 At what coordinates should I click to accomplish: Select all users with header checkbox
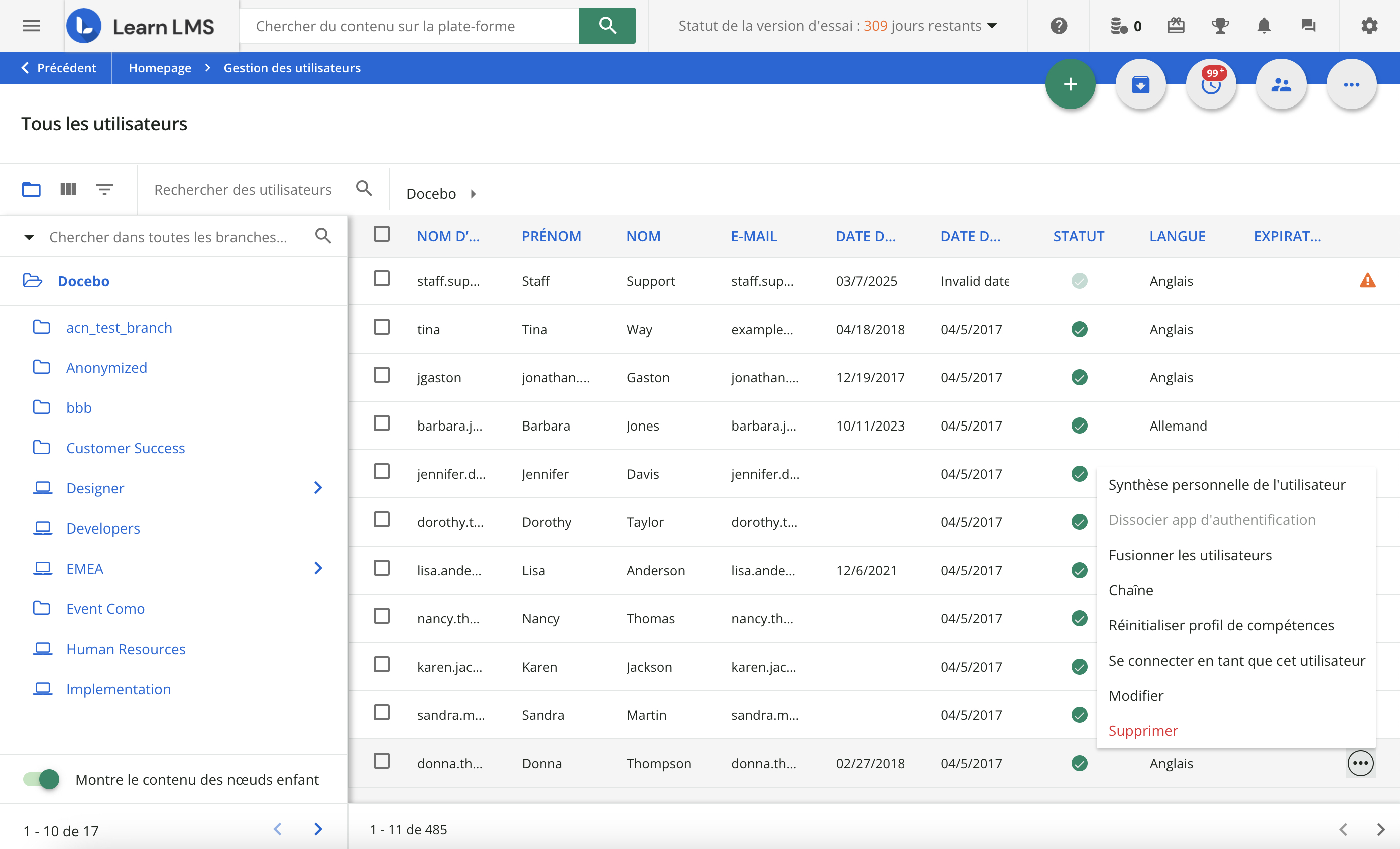(x=381, y=234)
